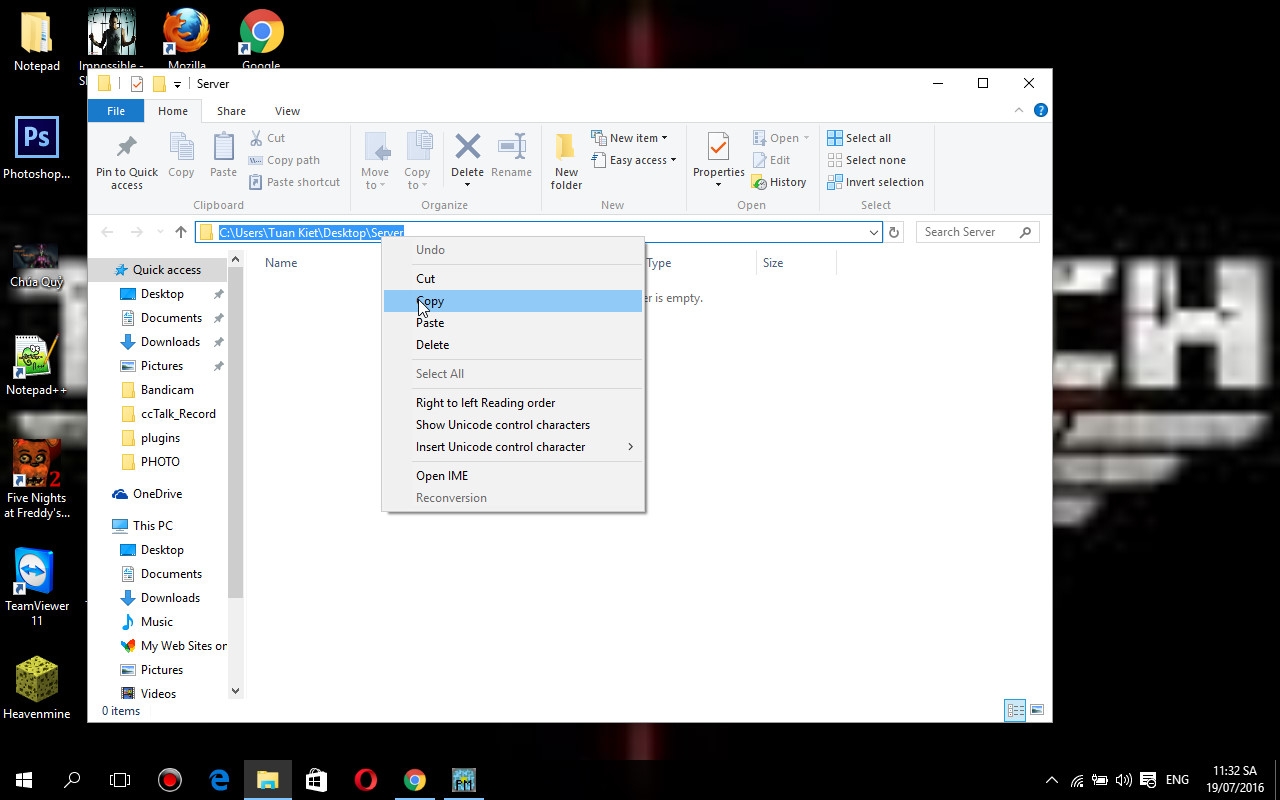Click Invert selection in ribbon
This screenshot has width=1280, height=800.
point(875,182)
